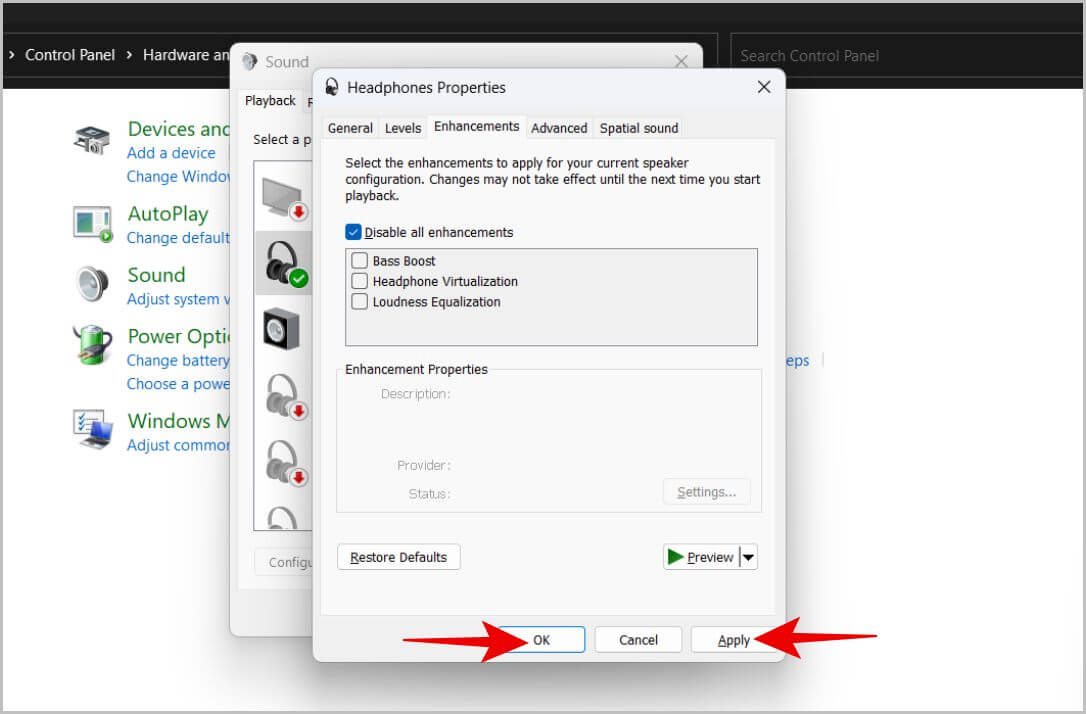
Task: Focus the Search Control Panel field
Action: pyautogui.click(x=905, y=55)
